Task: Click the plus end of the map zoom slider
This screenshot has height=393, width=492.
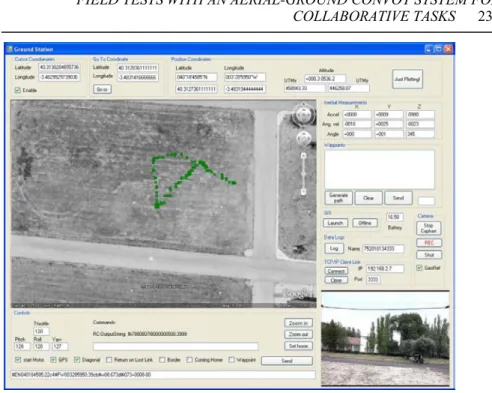Action: click(303, 156)
